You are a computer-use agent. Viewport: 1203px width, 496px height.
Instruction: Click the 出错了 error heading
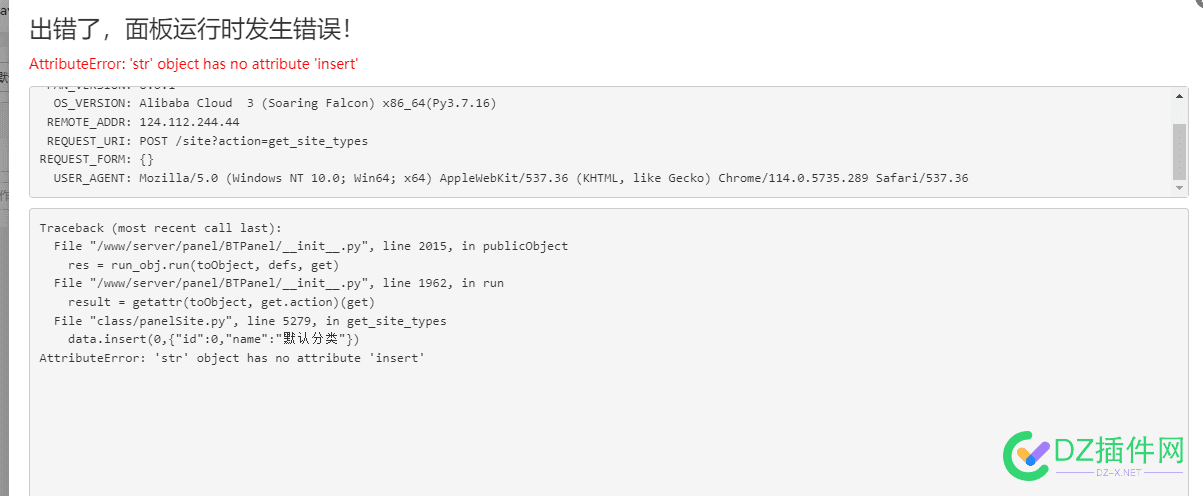[x=190, y=29]
